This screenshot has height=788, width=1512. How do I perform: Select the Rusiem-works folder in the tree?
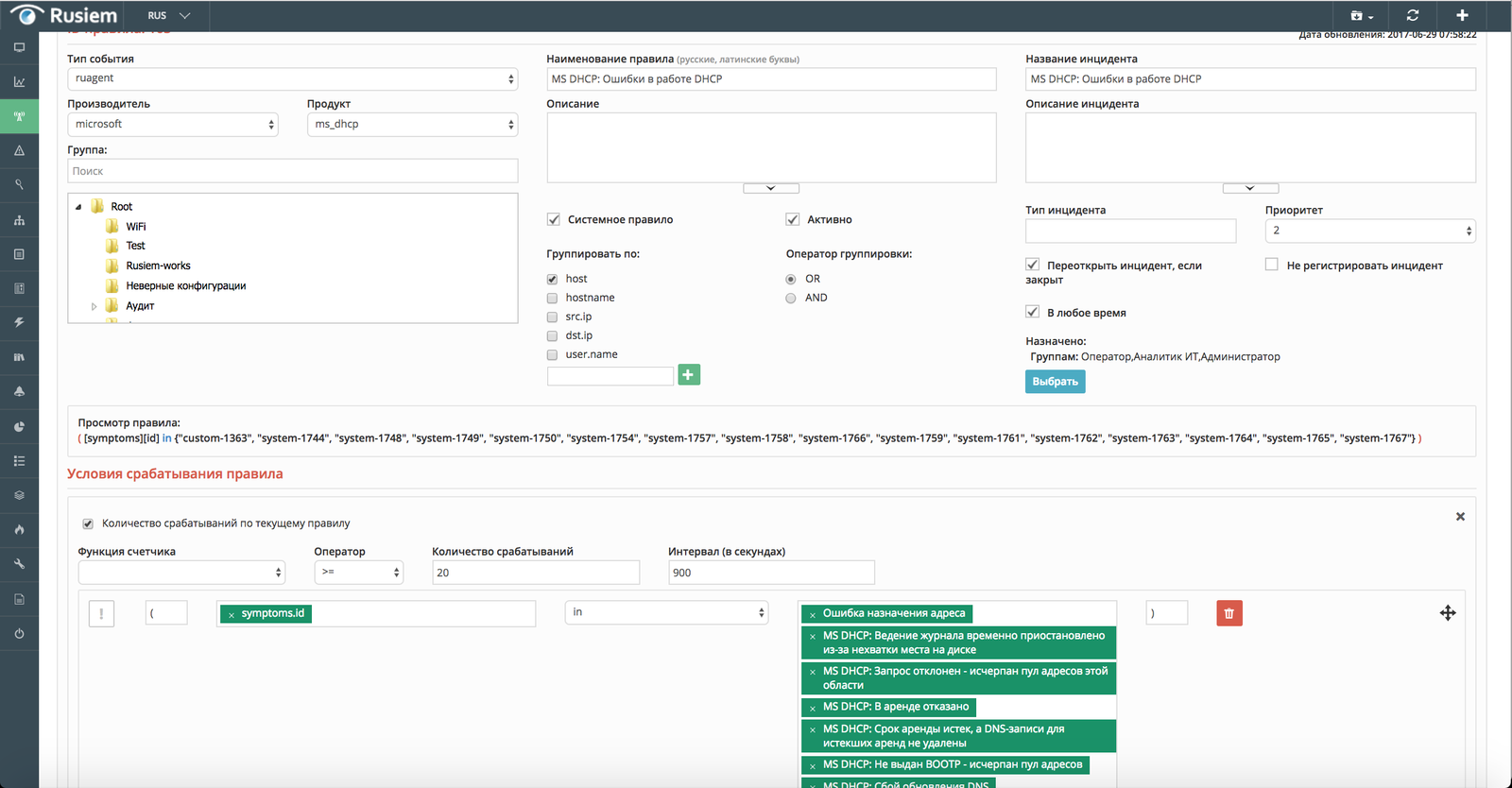(158, 266)
